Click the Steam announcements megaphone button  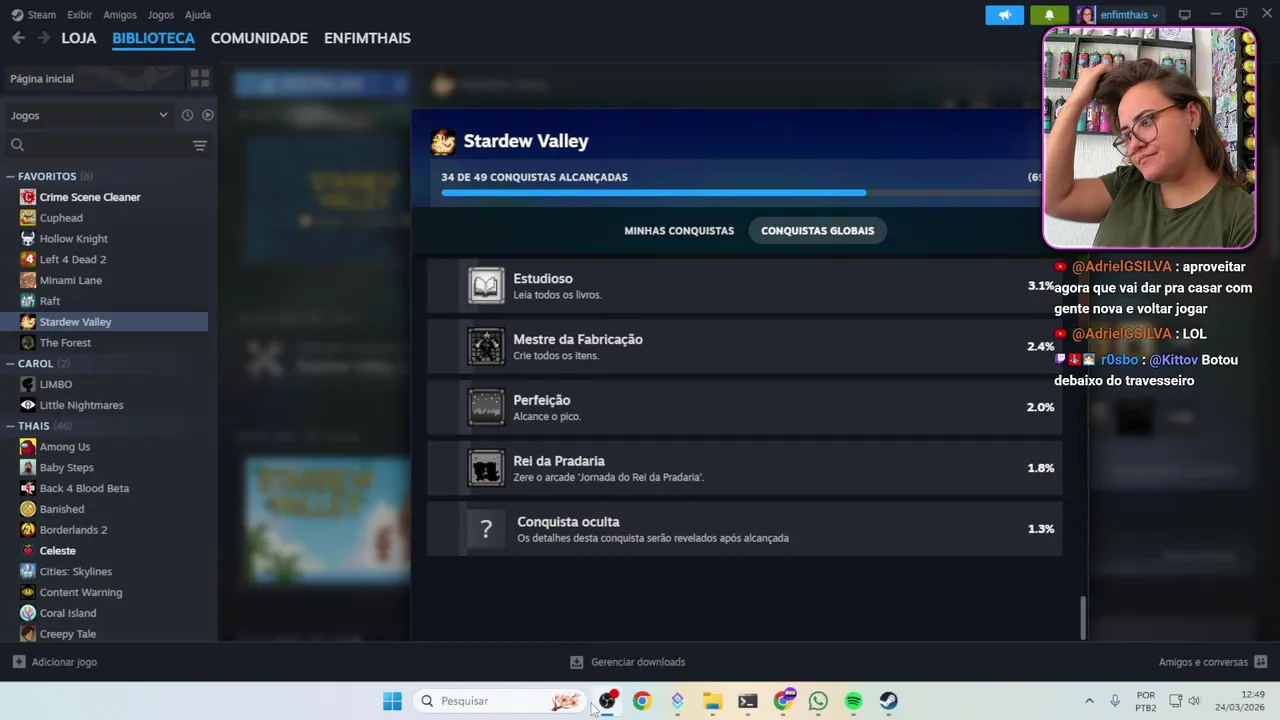click(1005, 15)
